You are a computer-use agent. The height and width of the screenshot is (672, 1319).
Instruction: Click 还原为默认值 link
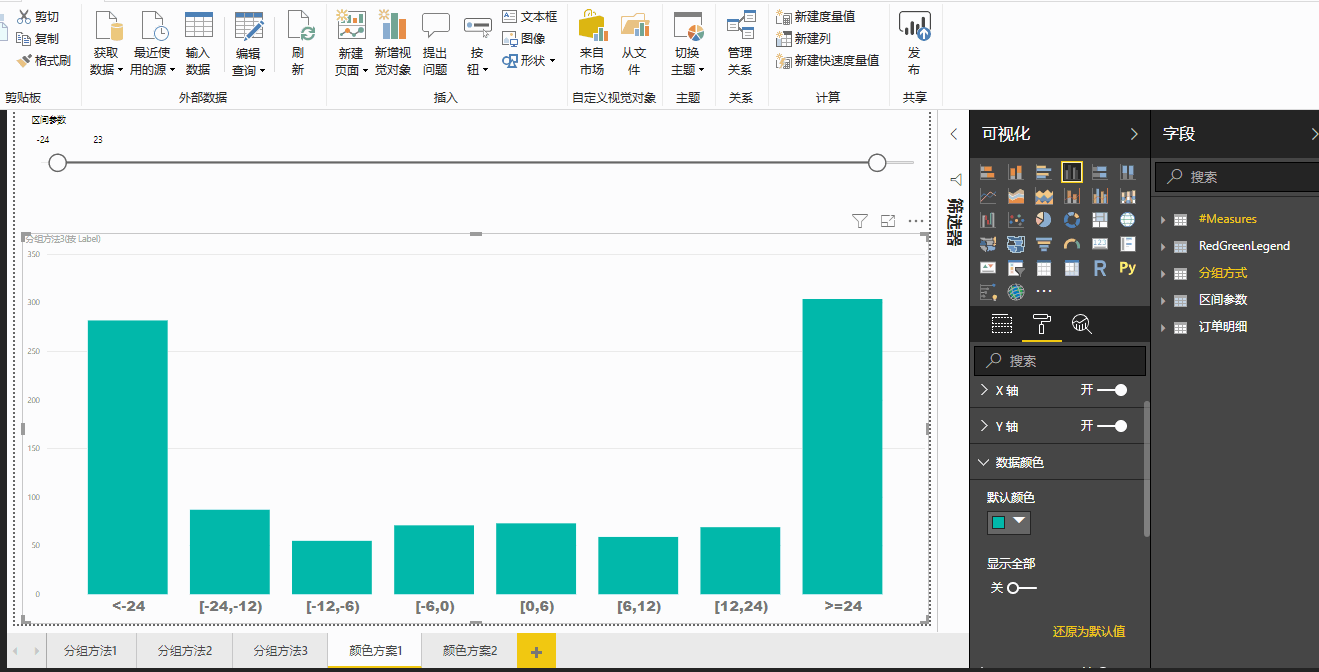point(1089,632)
